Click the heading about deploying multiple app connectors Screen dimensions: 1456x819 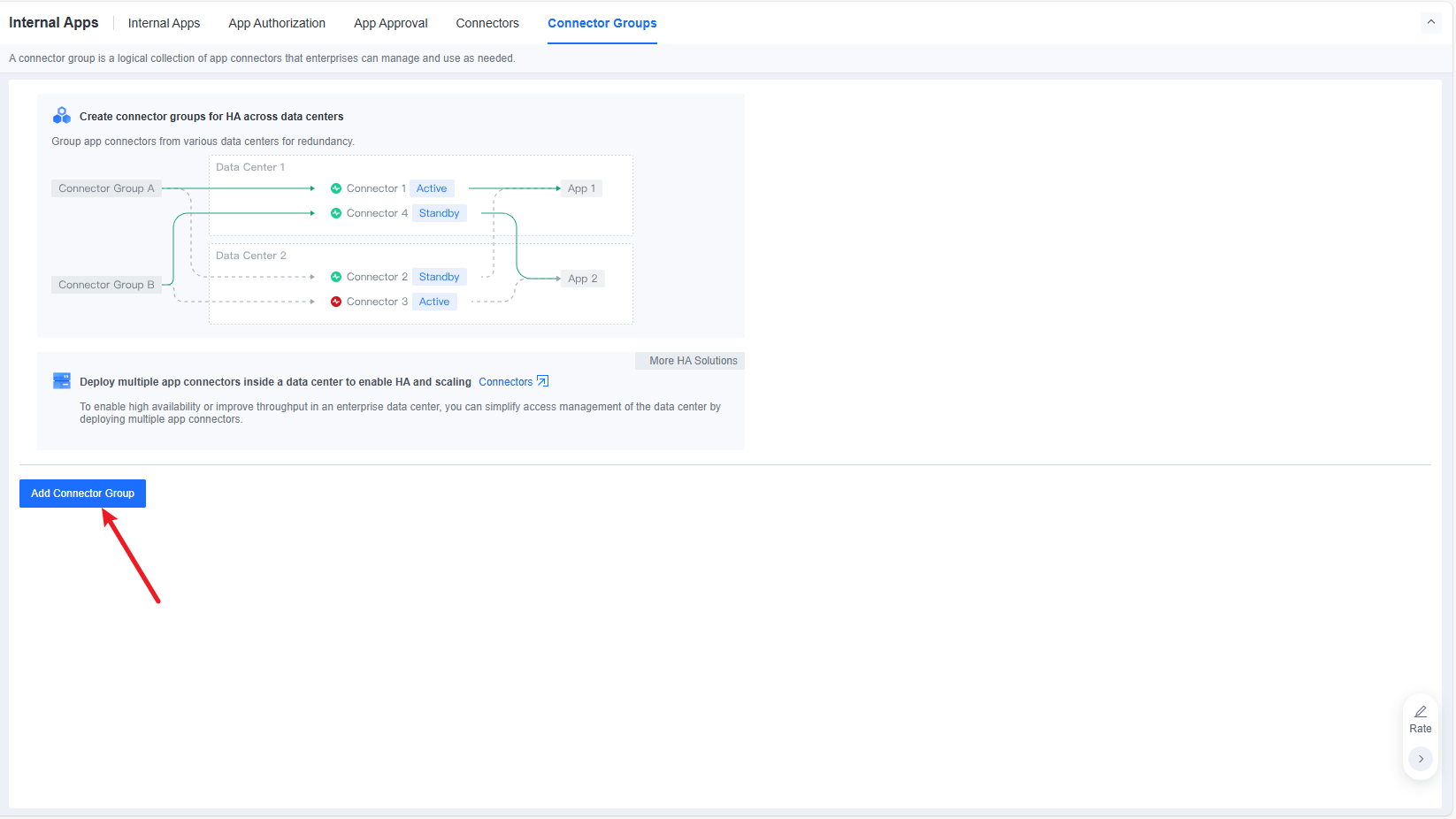[275, 382]
